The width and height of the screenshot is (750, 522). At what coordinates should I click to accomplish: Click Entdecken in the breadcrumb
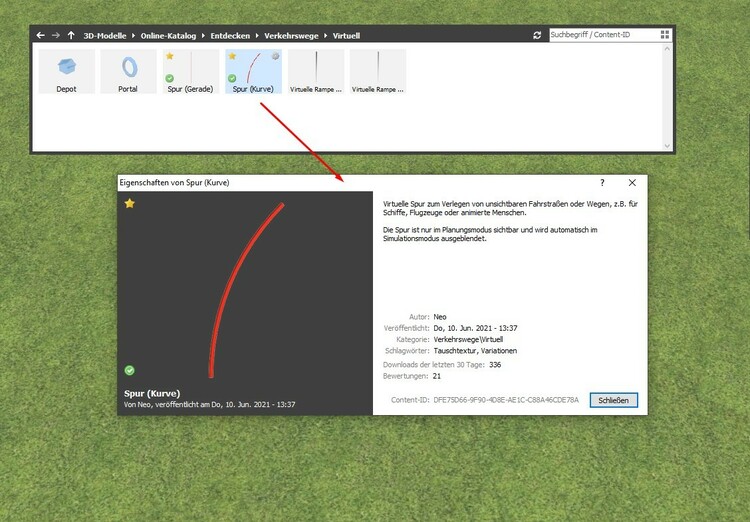(230, 36)
